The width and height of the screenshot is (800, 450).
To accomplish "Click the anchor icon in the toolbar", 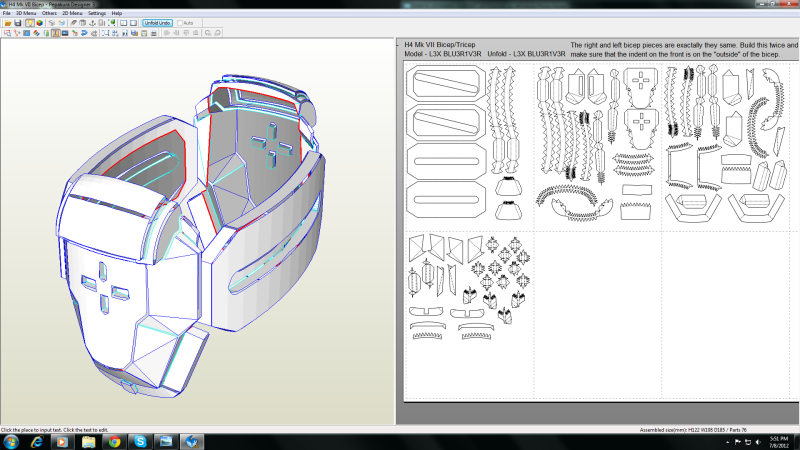I will click(92, 23).
